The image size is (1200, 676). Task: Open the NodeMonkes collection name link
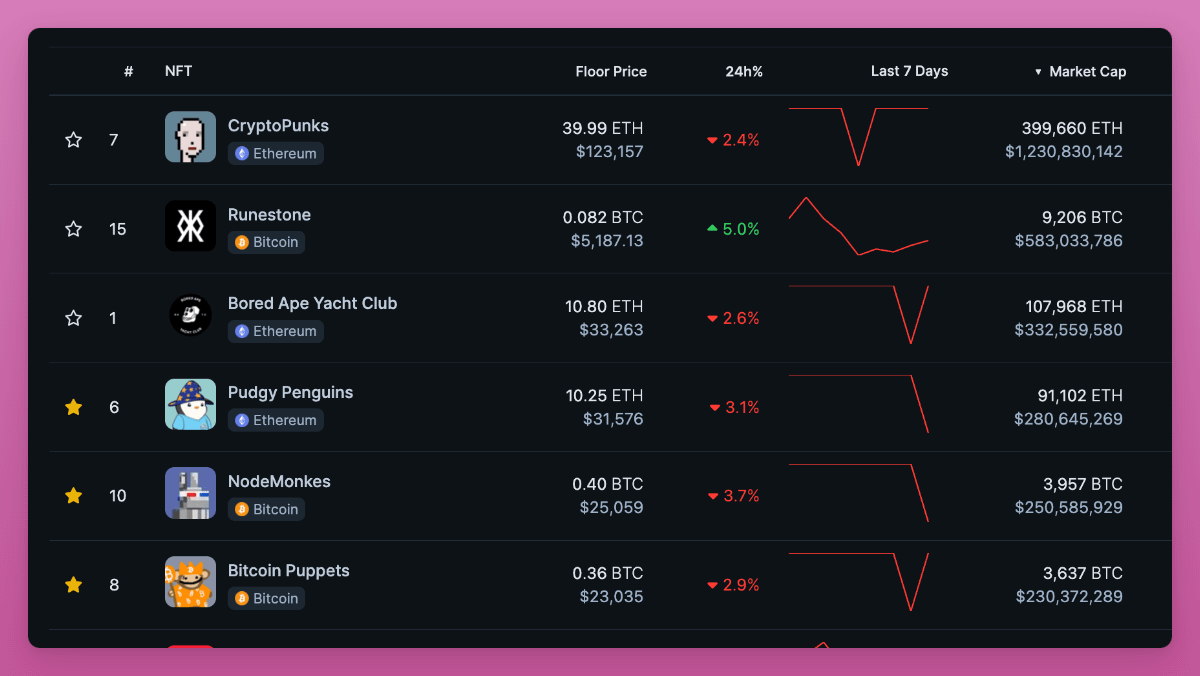point(279,482)
